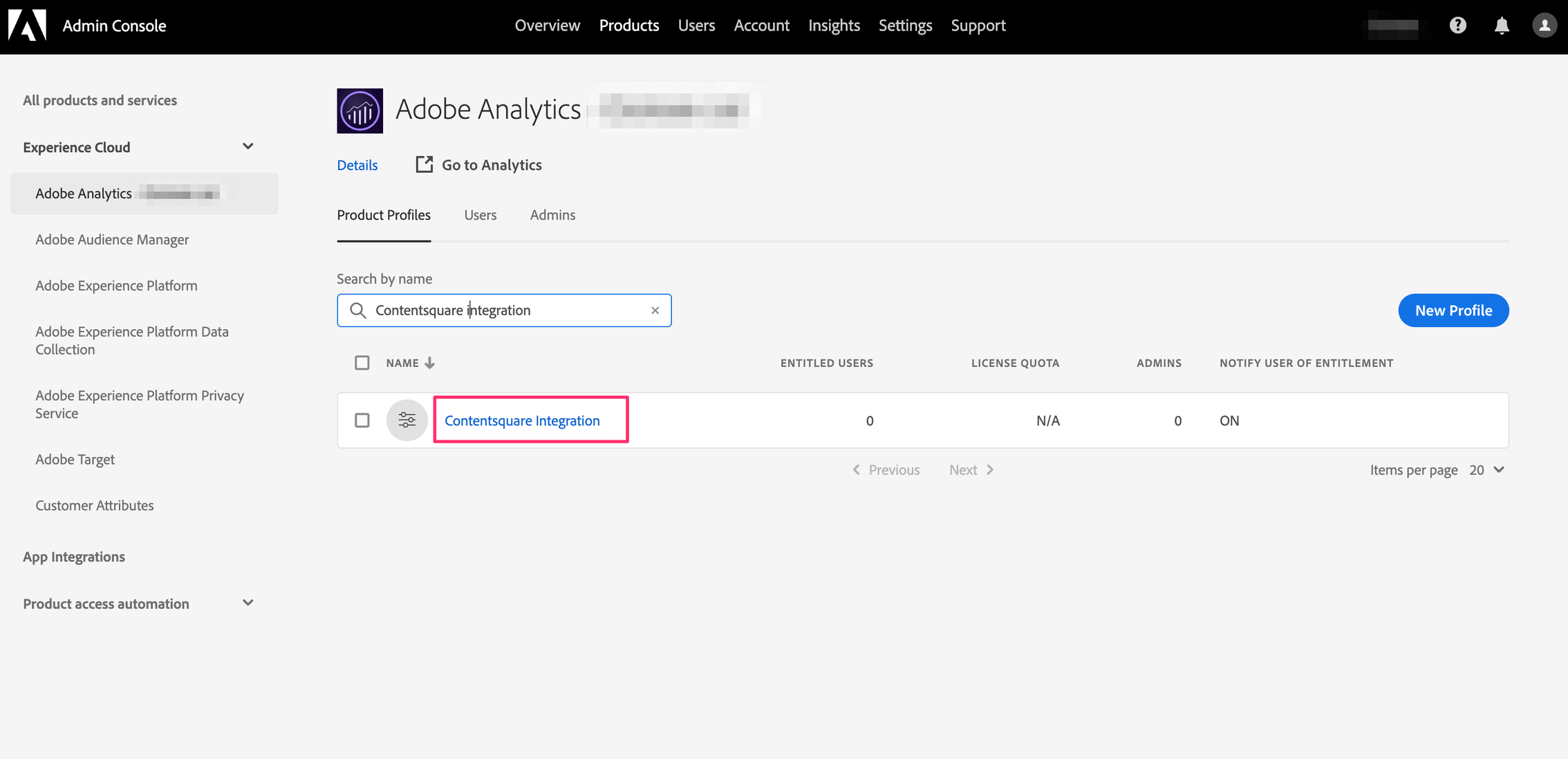
Task: Click the NOTIFY USER OF ENTITLEMENT header
Action: tap(1306, 363)
